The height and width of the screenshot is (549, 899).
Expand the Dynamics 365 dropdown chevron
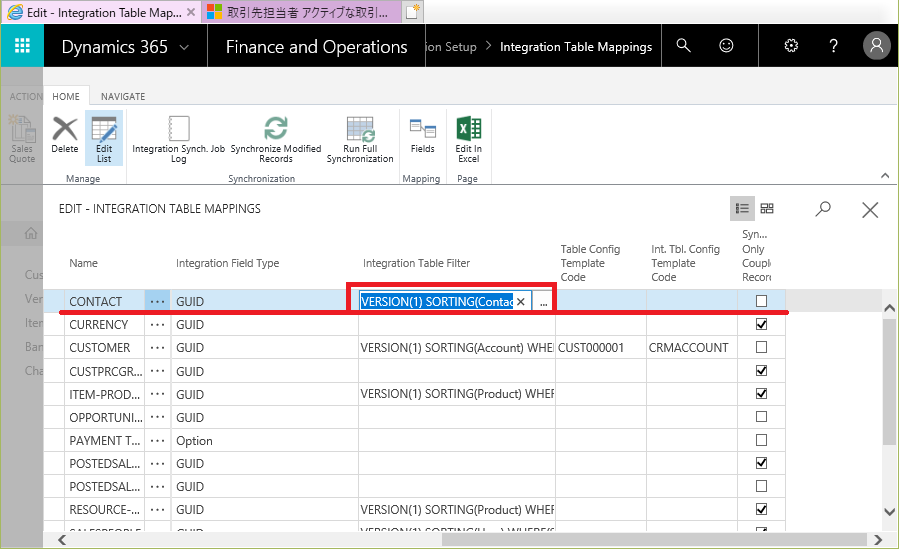tap(184, 47)
